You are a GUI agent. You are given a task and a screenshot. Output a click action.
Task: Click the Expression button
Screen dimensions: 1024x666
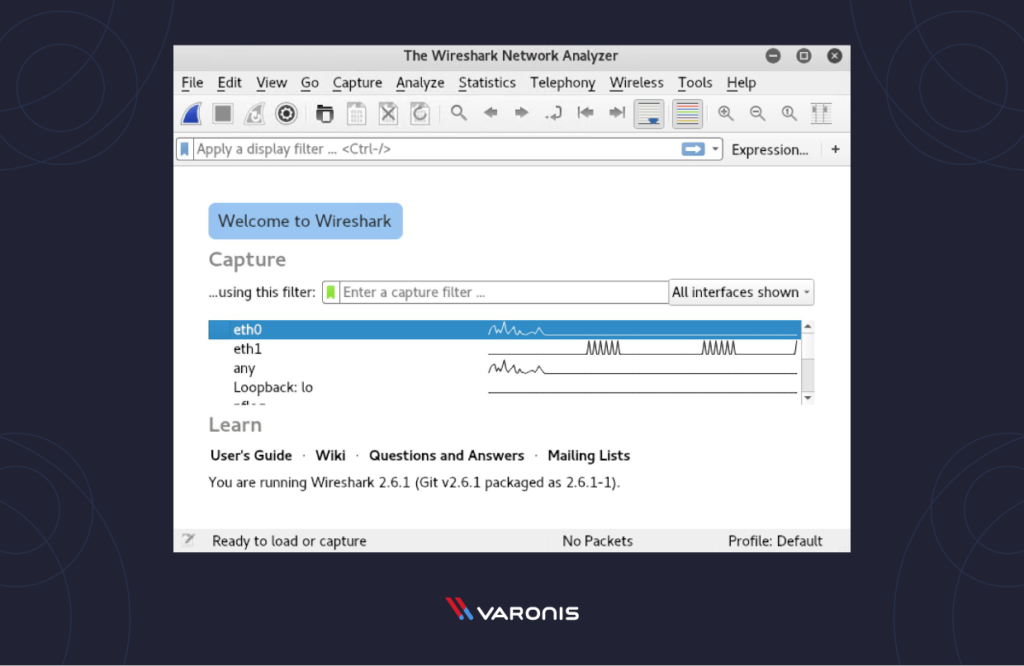[769, 149]
